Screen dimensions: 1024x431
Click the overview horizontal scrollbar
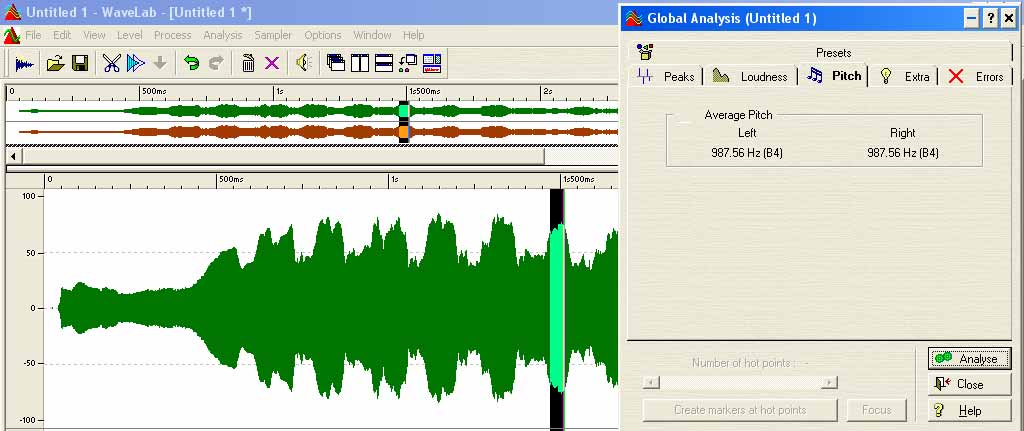pyautogui.click(x=282, y=156)
